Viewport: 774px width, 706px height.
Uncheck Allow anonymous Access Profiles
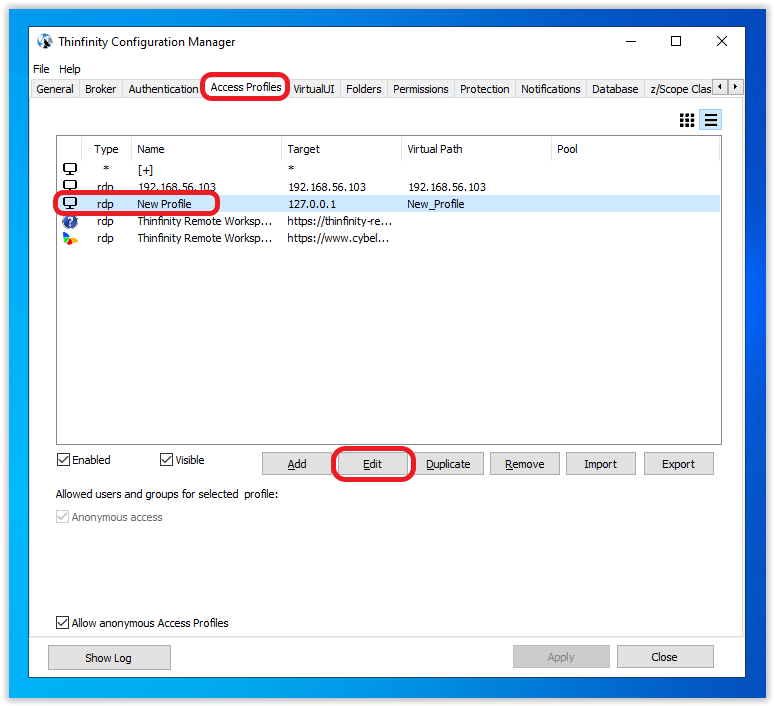tap(62, 623)
